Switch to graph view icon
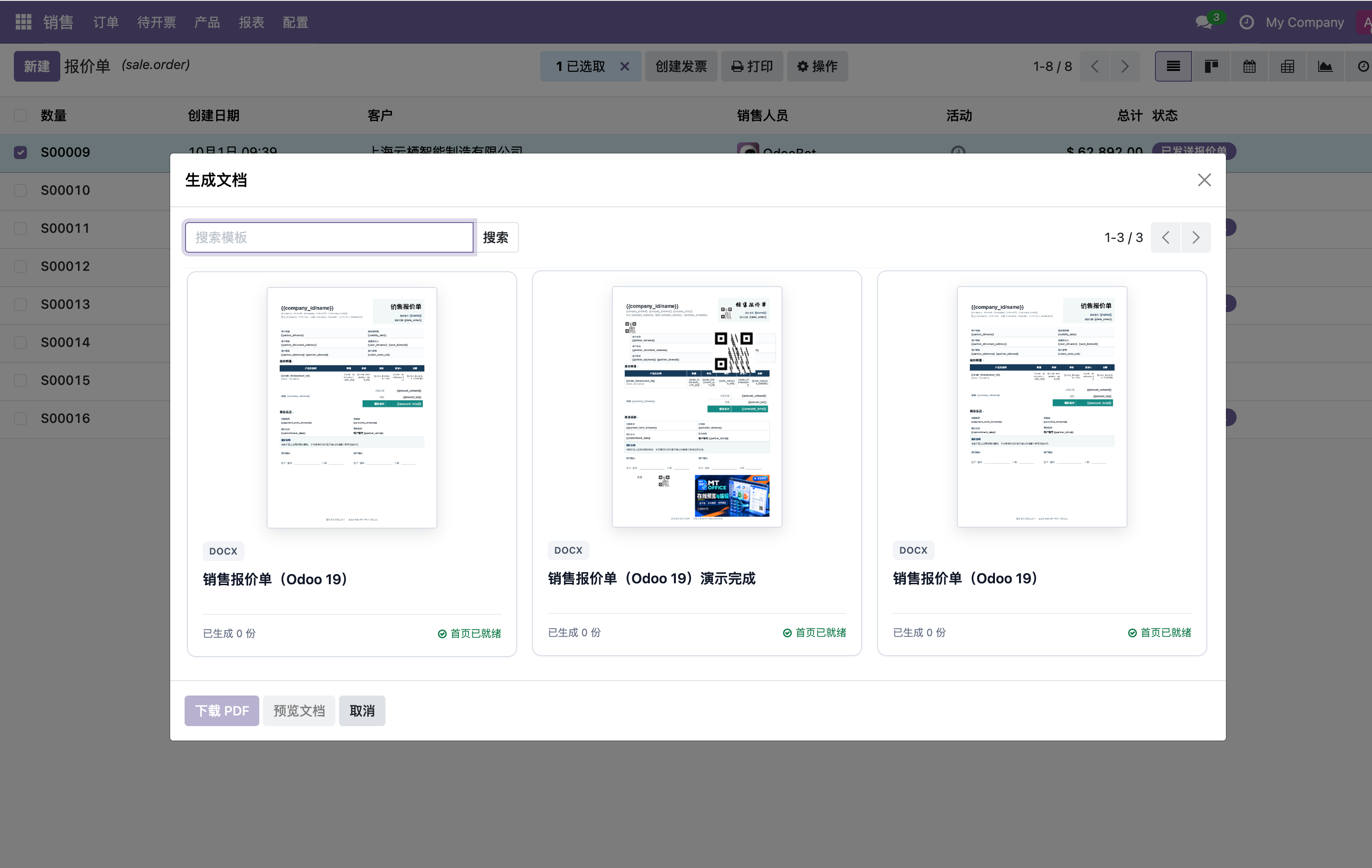1372x868 pixels. pos(1325,67)
